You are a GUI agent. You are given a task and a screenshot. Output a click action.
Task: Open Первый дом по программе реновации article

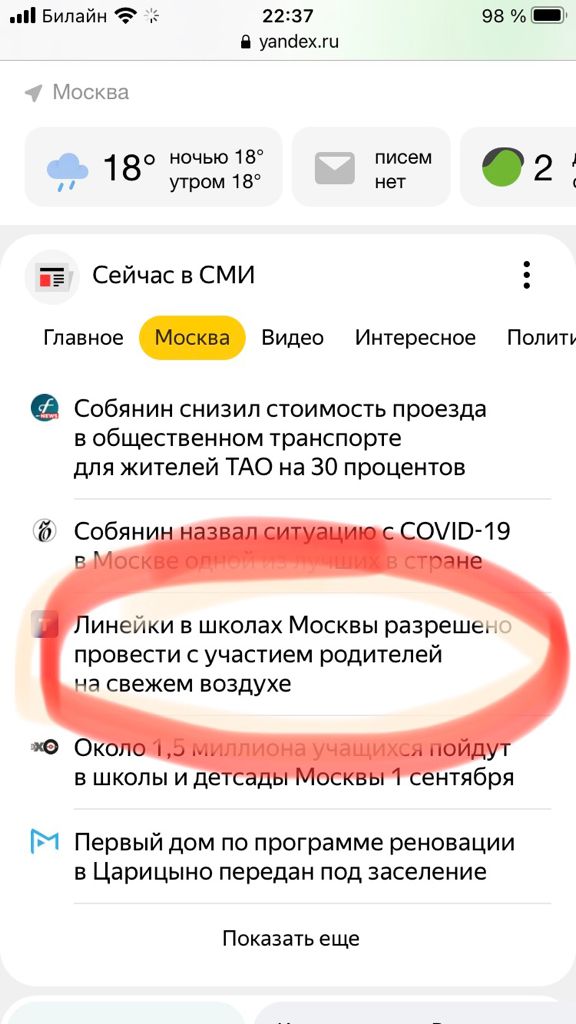[294, 857]
